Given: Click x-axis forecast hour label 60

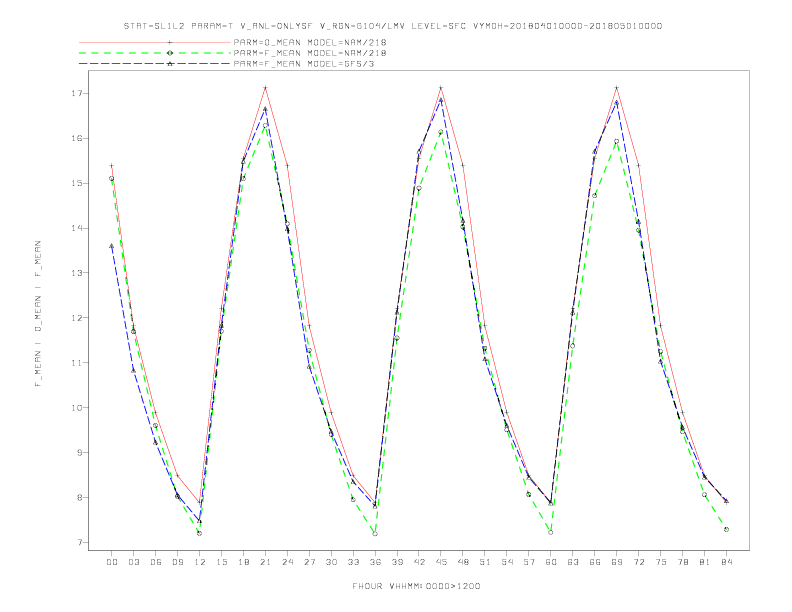Looking at the screenshot, I should click(551, 562).
